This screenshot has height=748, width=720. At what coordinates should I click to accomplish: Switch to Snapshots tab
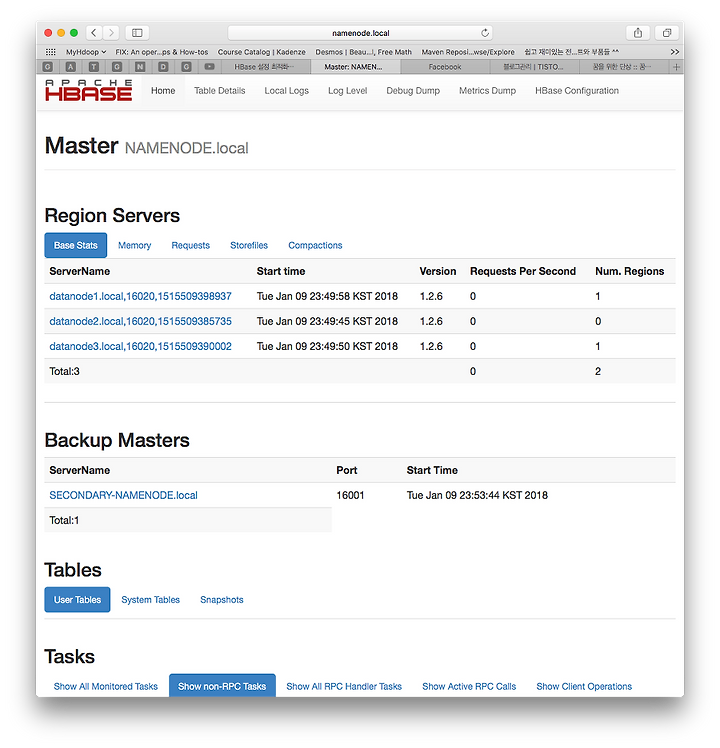(x=222, y=600)
